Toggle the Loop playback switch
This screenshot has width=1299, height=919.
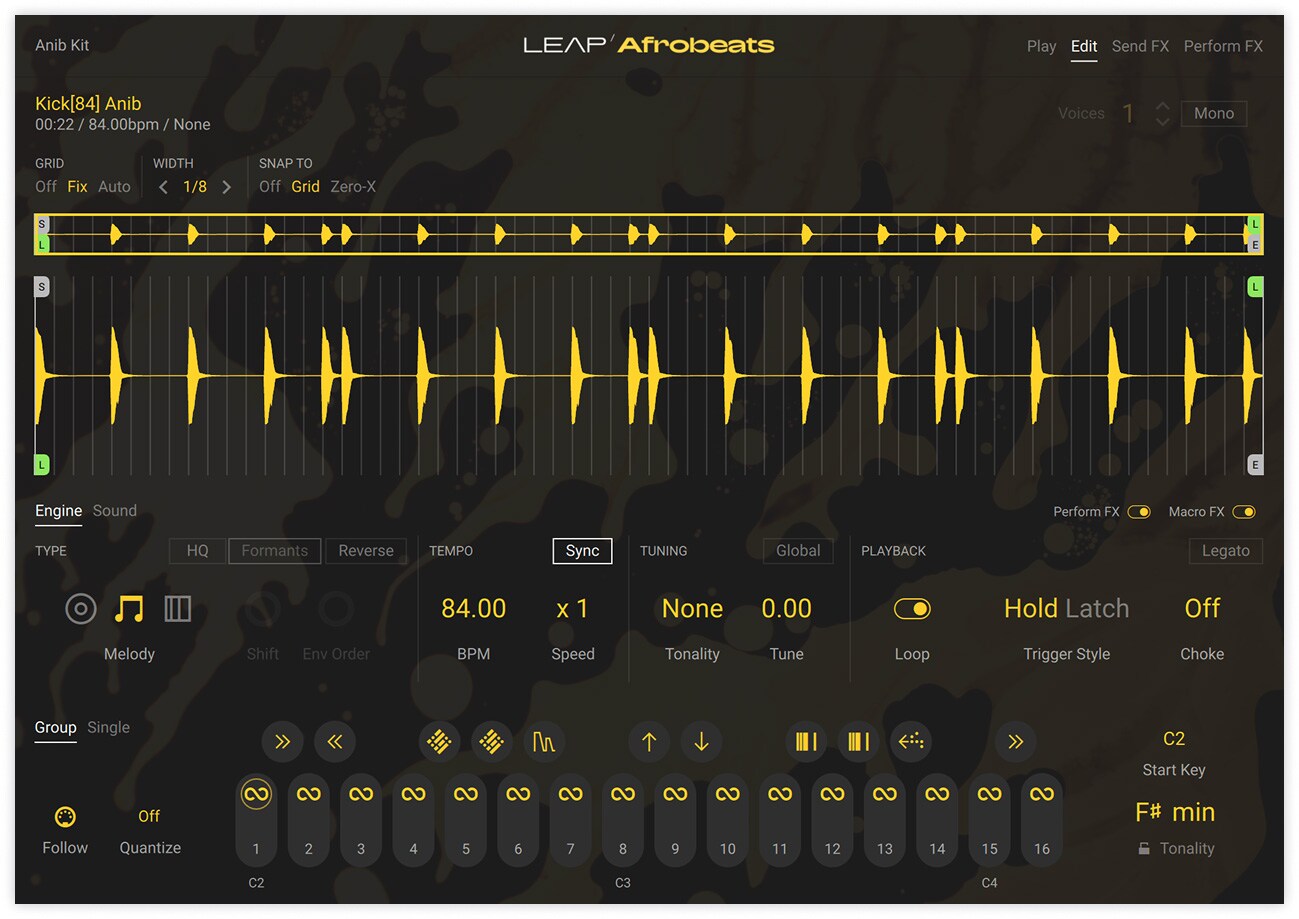click(911, 609)
